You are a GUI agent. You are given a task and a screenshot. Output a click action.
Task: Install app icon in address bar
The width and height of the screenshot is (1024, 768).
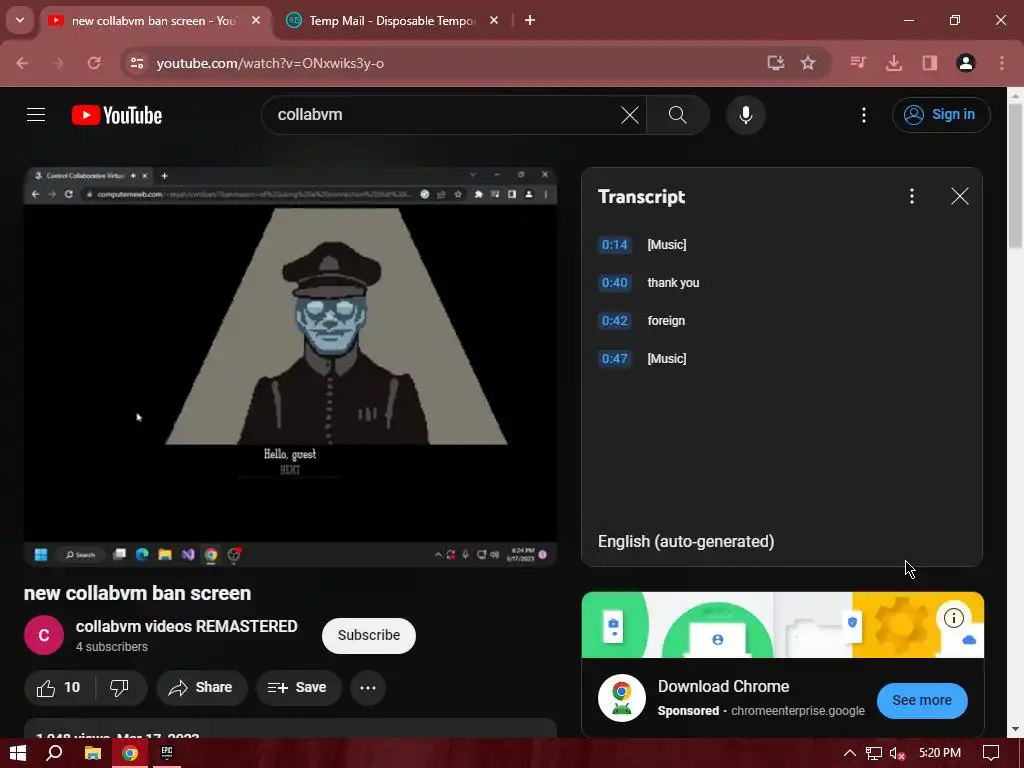[x=775, y=63]
